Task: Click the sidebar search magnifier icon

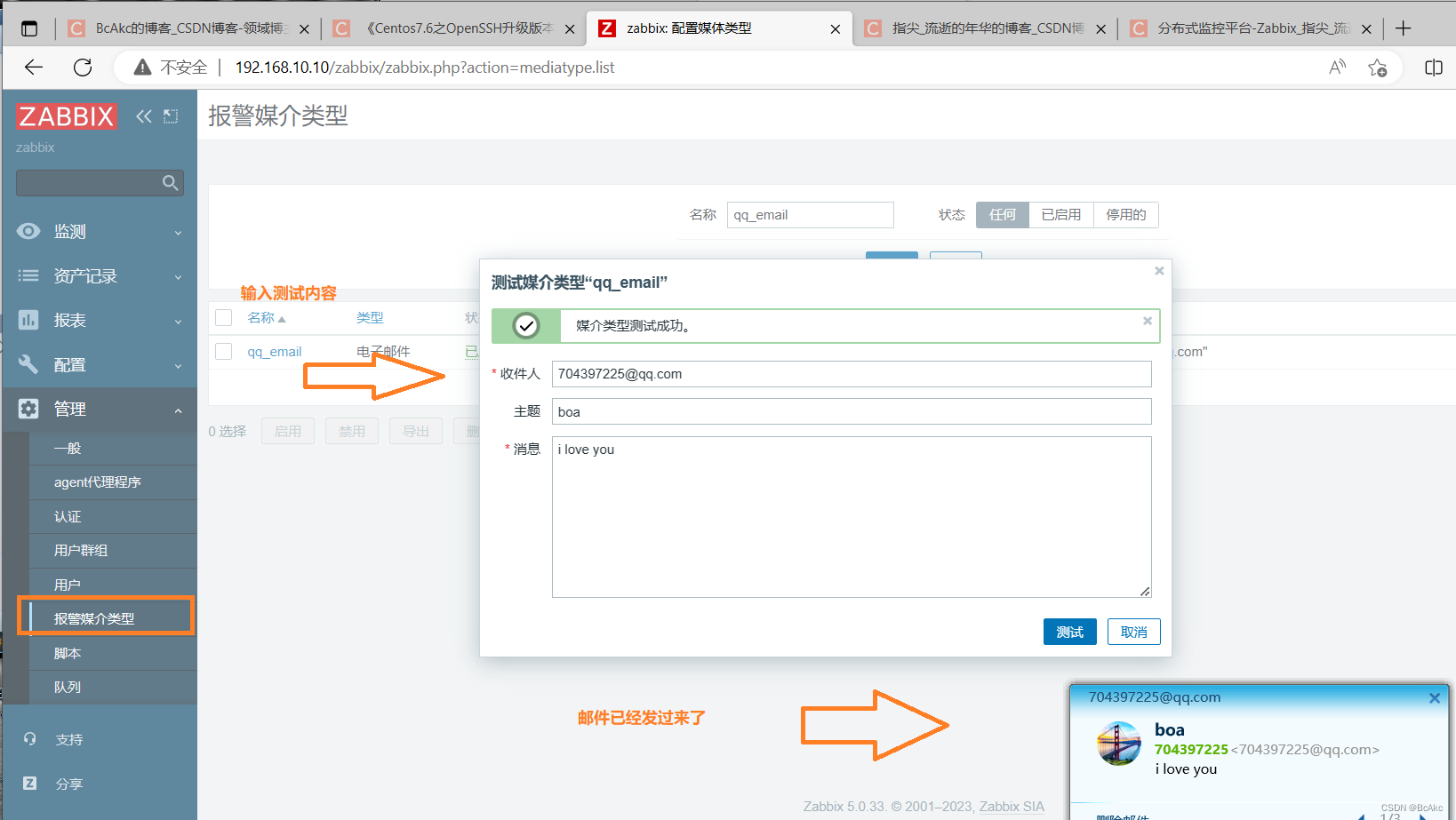Action: click(x=171, y=183)
